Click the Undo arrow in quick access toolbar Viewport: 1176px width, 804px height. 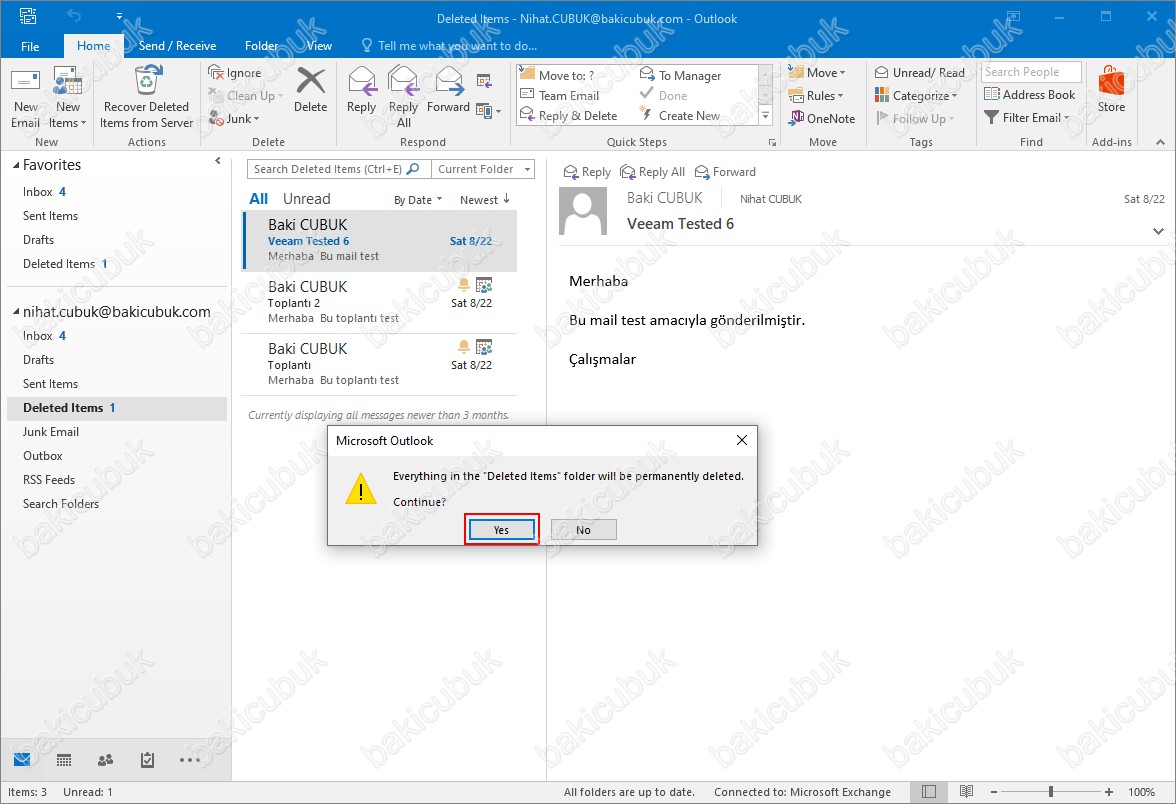(x=74, y=16)
